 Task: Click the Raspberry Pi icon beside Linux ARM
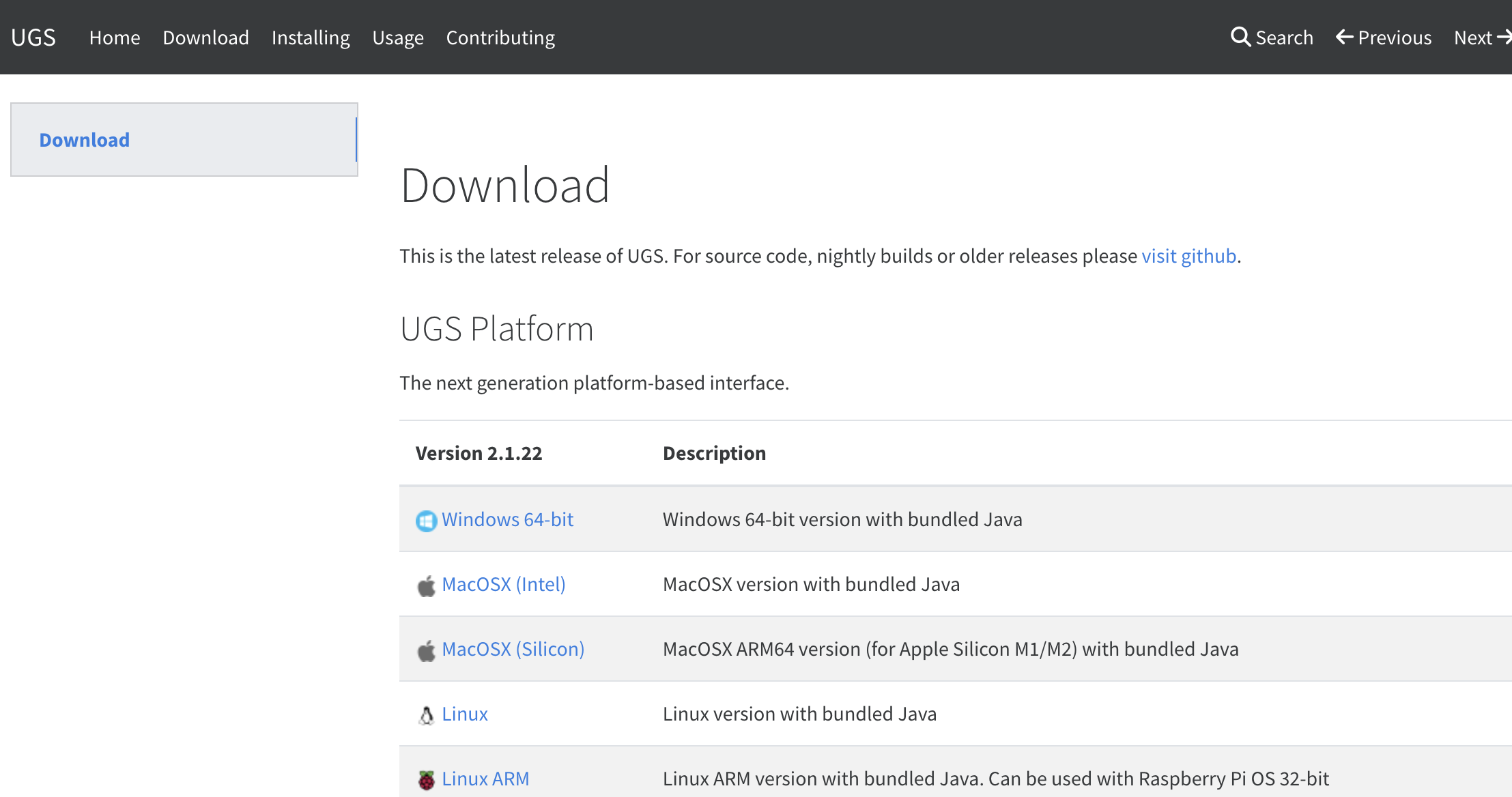[x=426, y=779]
